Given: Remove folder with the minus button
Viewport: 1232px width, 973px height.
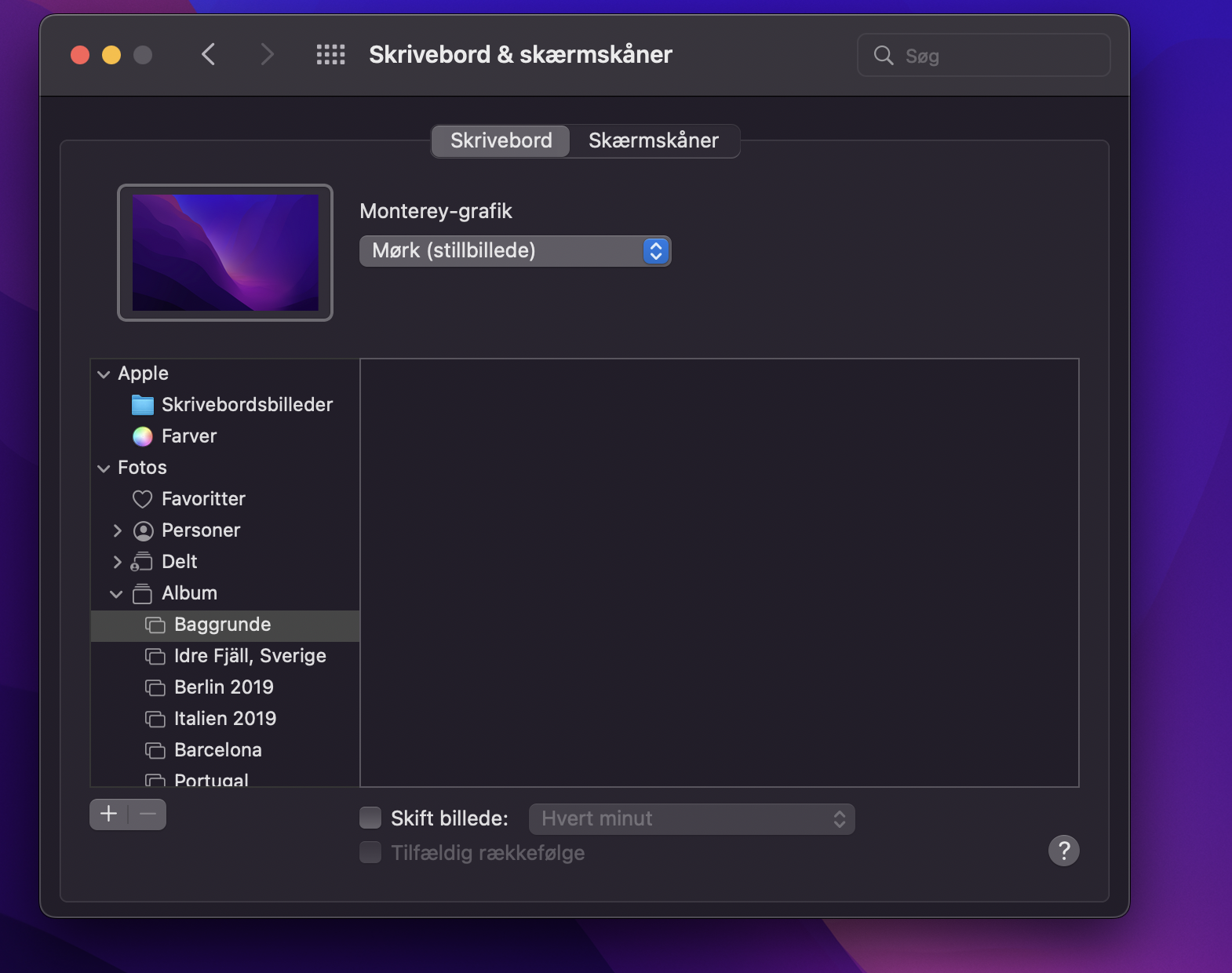Looking at the screenshot, I should [148, 814].
